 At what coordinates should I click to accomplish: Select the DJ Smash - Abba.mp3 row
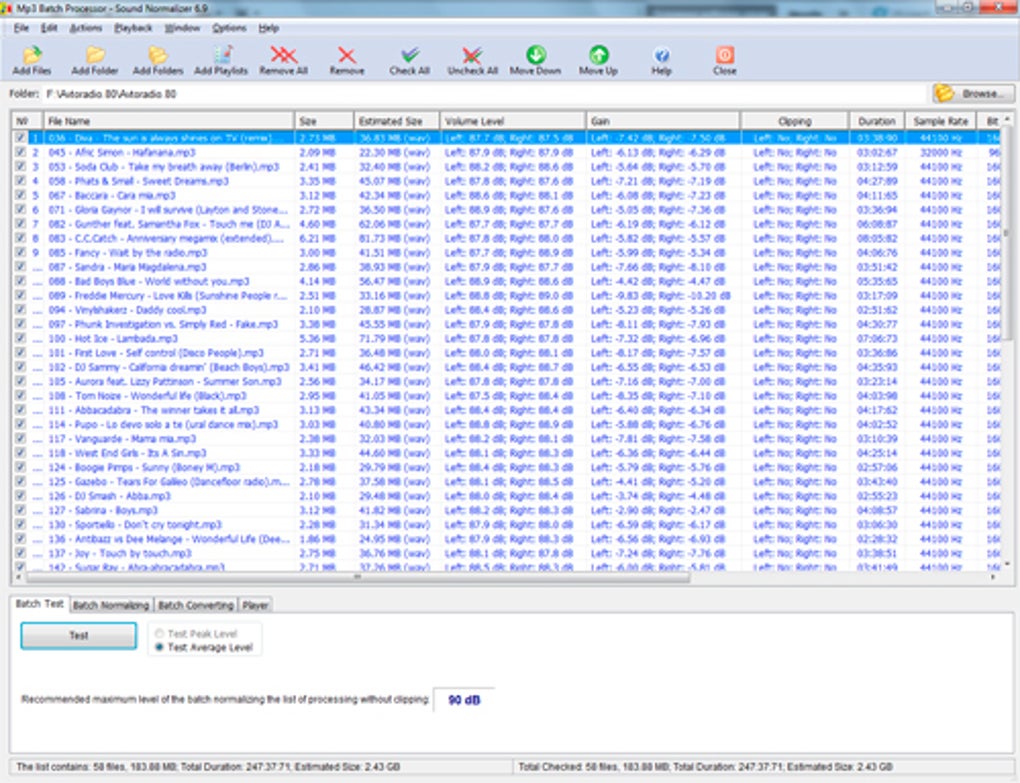507,496
